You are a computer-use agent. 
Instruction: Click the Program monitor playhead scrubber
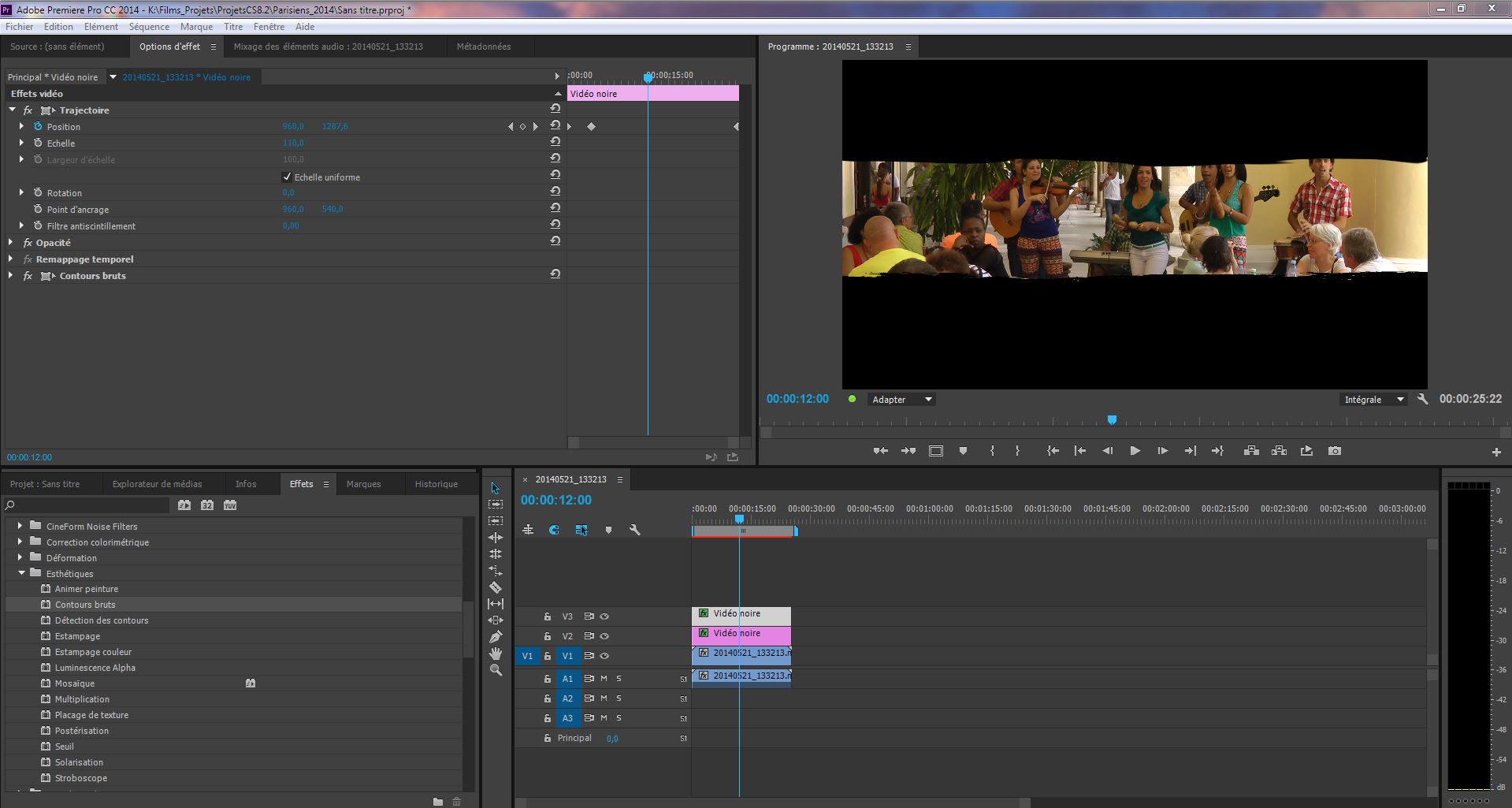click(x=1112, y=420)
